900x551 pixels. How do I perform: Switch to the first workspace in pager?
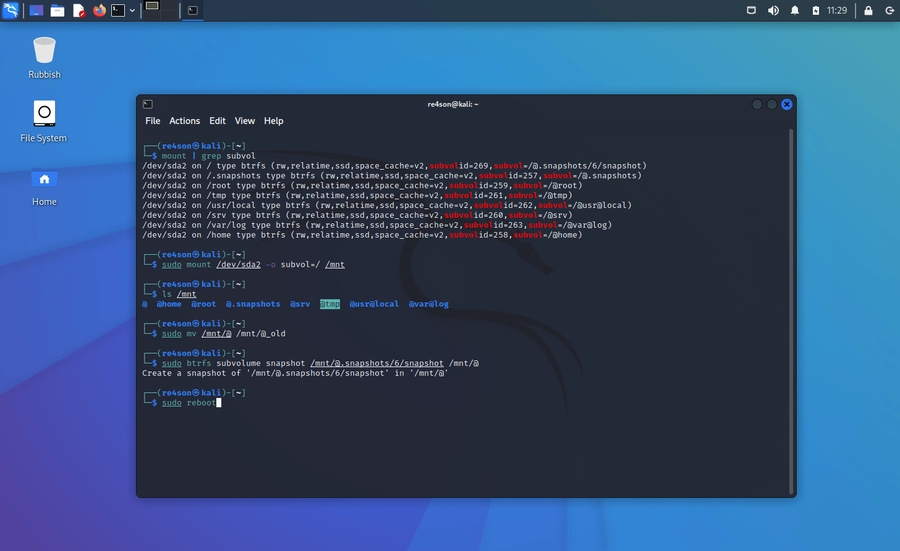152,7
